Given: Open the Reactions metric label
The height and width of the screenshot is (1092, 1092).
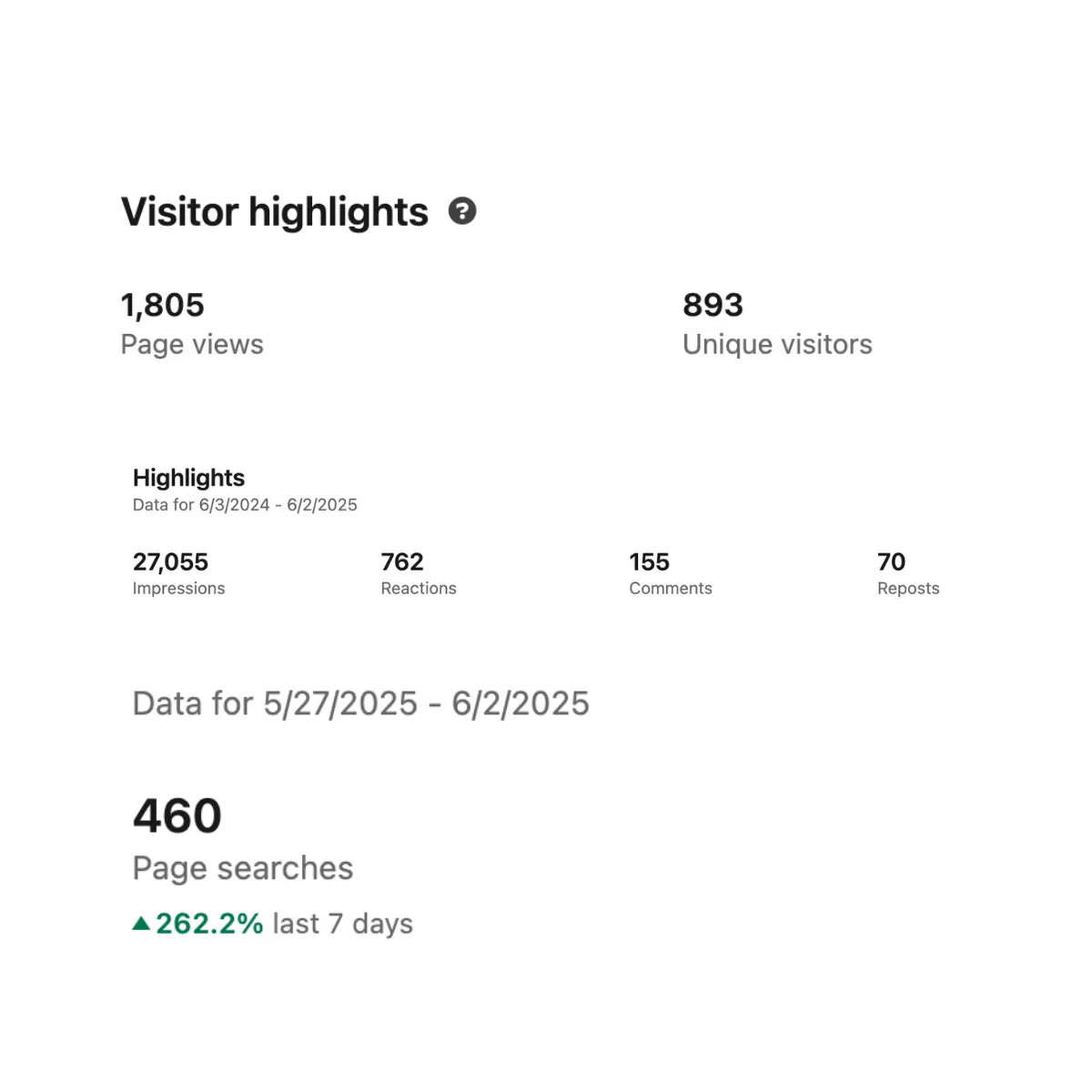Looking at the screenshot, I should point(419,589).
